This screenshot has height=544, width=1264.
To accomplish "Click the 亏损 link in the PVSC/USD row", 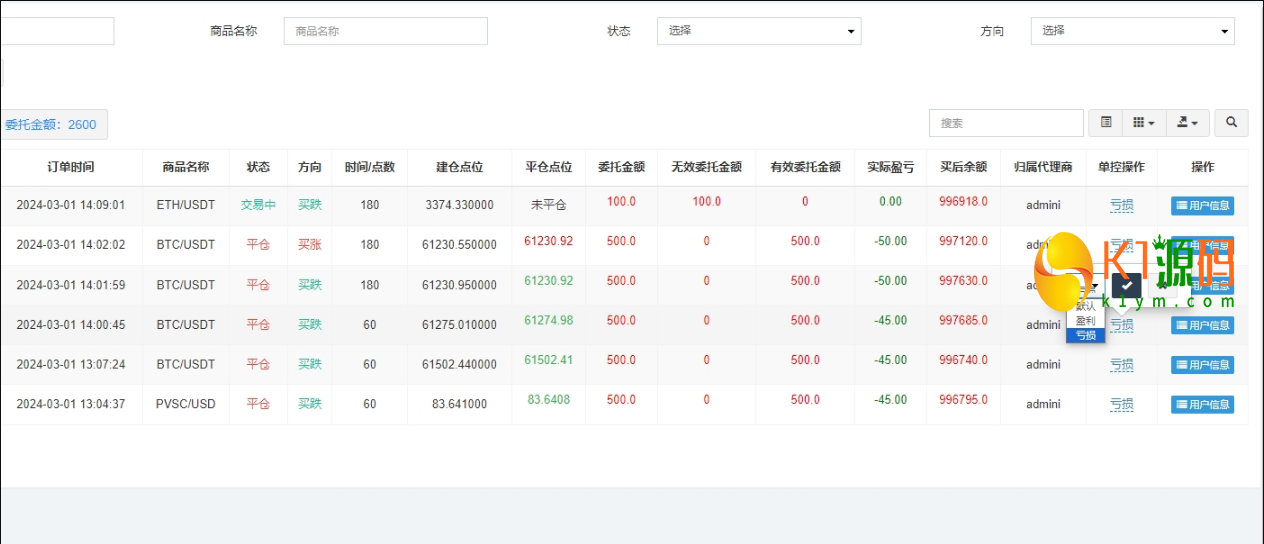I will click(x=1121, y=404).
